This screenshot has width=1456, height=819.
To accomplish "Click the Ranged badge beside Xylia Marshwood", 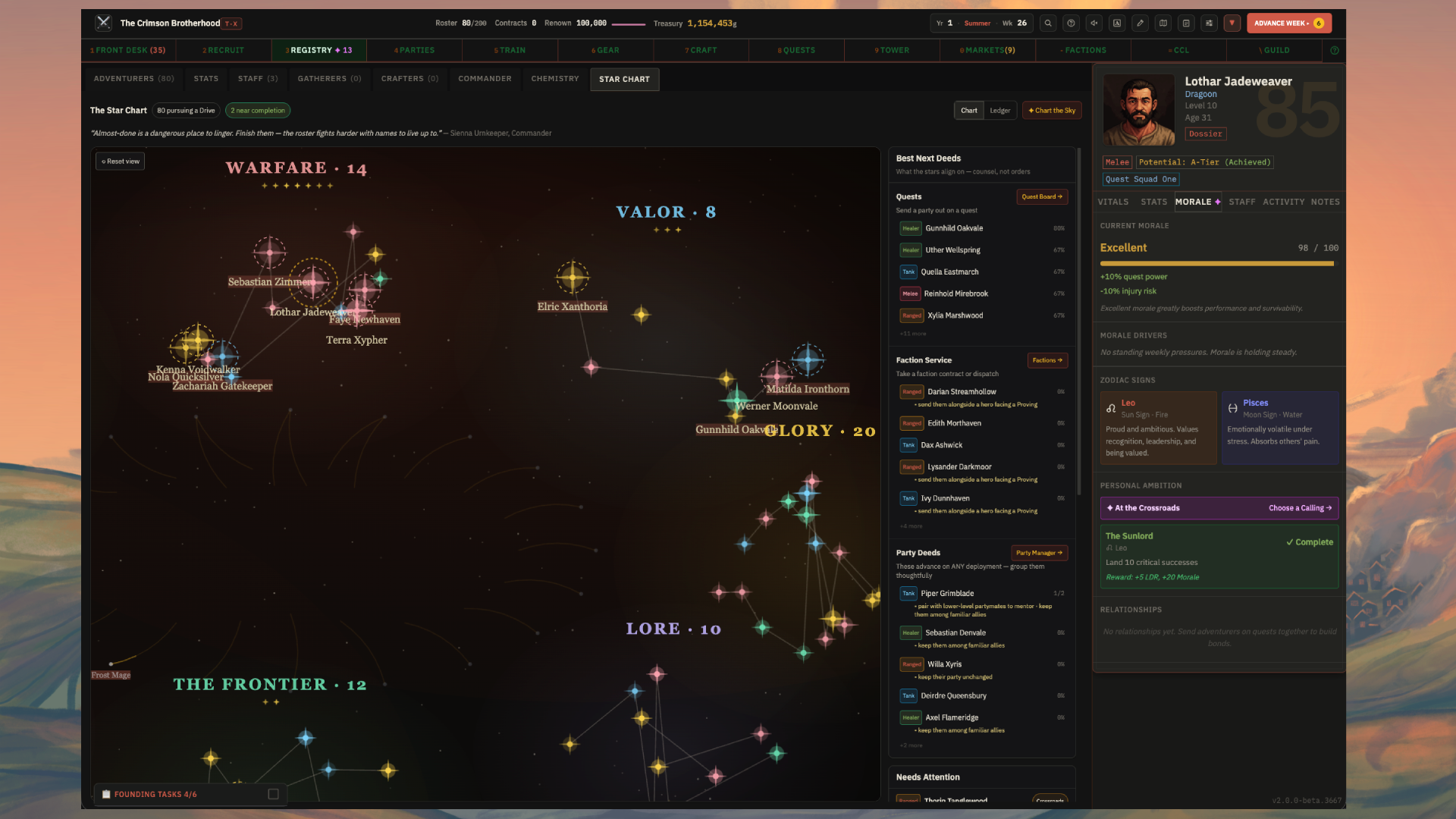I will point(912,315).
